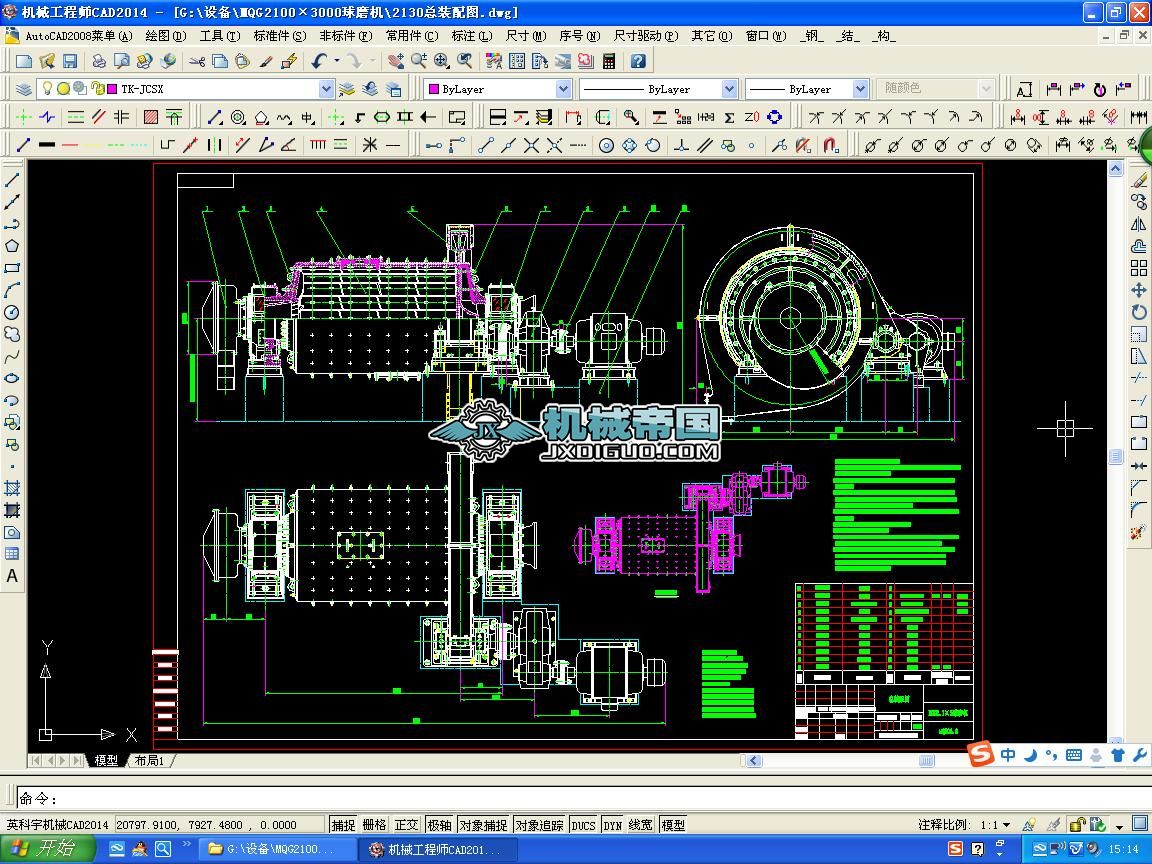This screenshot has width=1152, height=864.
Task: Click the Array tool in right toolbar
Action: tap(1139, 268)
